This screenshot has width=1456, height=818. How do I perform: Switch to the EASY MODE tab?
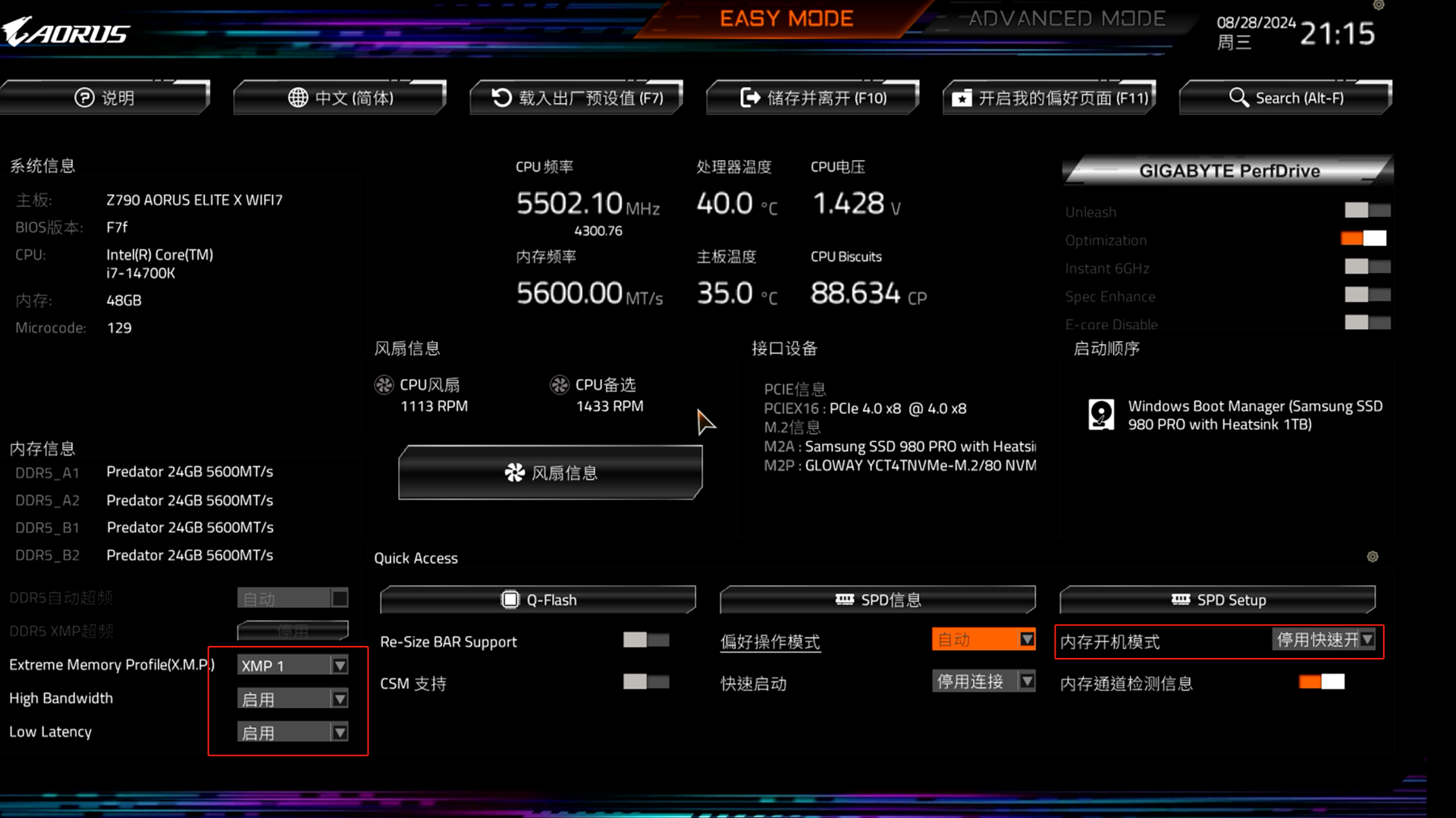[786, 18]
